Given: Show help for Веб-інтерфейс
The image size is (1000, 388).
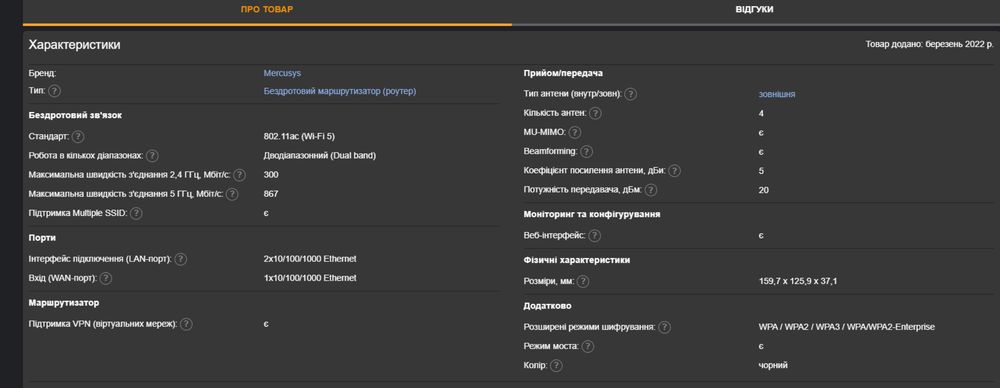Looking at the screenshot, I should point(594,235).
